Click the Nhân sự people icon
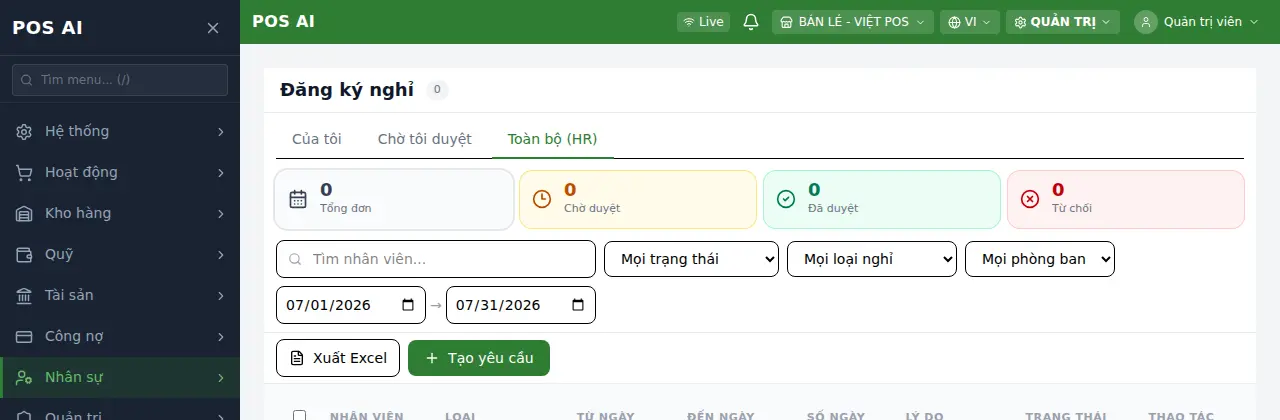The image size is (1280, 420). pos(25,377)
